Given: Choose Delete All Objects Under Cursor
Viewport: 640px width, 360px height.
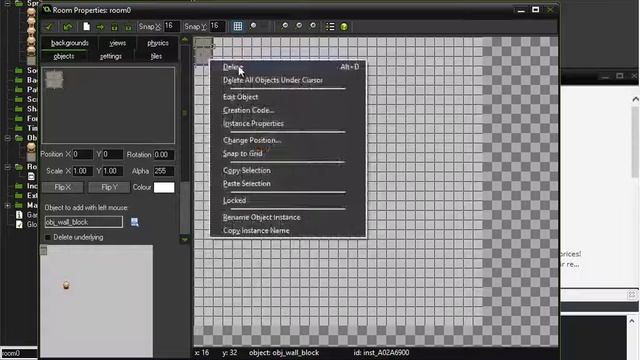Looking at the screenshot, I should [288, 80].
